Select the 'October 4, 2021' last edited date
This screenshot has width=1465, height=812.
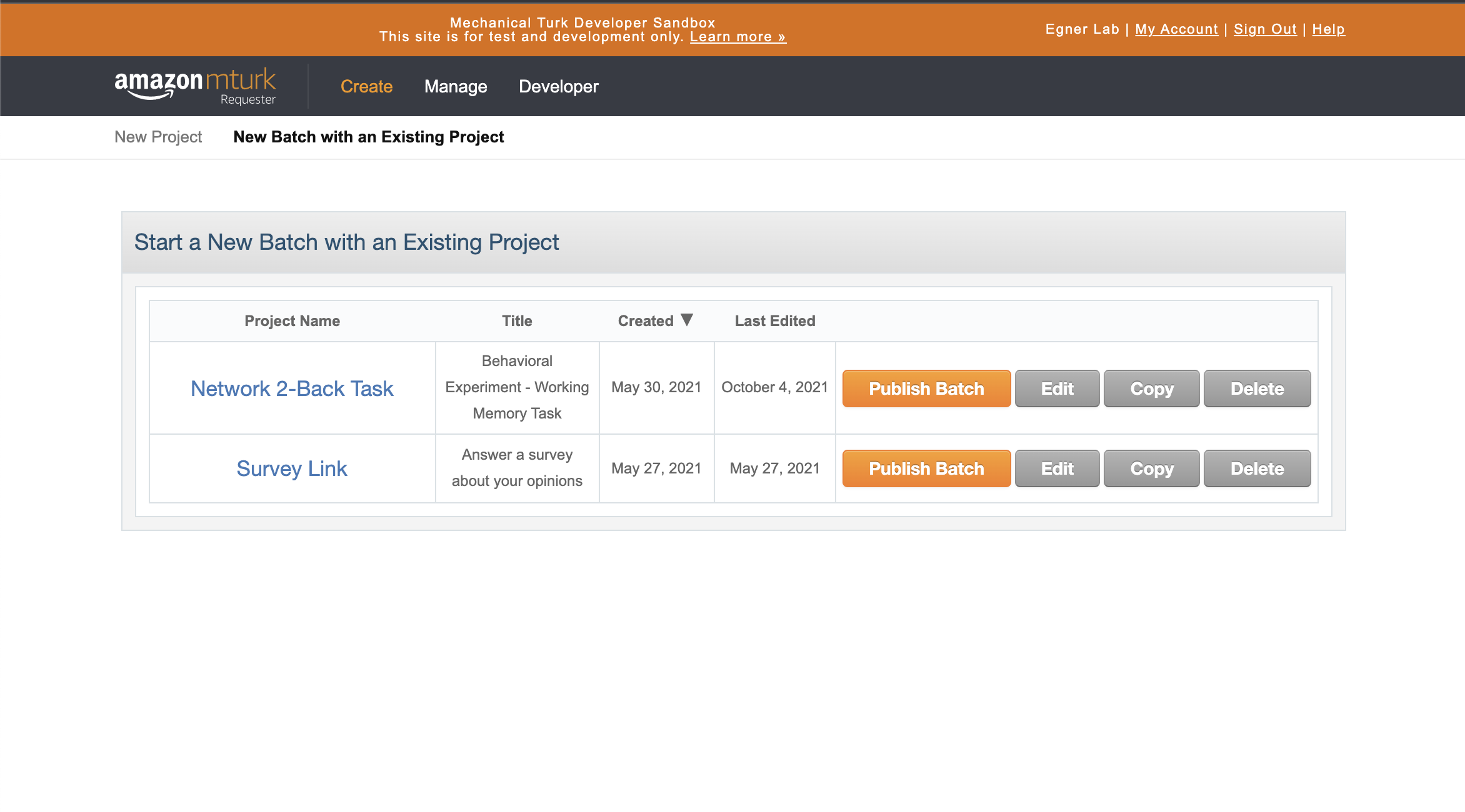click(774, 387)
